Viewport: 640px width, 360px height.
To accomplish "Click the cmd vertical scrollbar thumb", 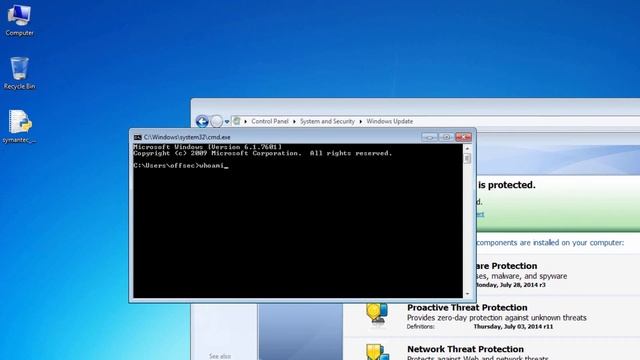I will pyautogui.click(x=467, y=158).
